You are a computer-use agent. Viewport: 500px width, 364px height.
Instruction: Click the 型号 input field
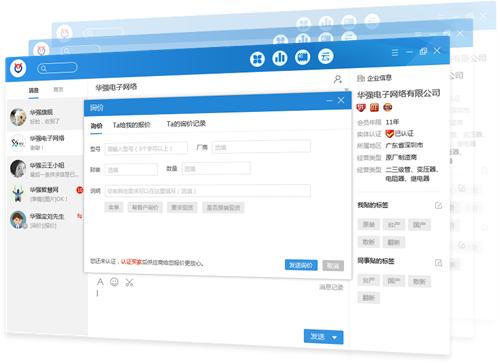[x=146, y=148]
